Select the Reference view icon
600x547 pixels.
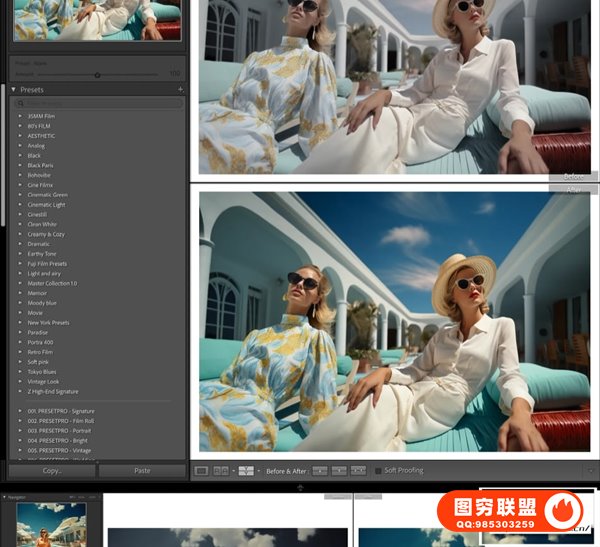(221, 470)
